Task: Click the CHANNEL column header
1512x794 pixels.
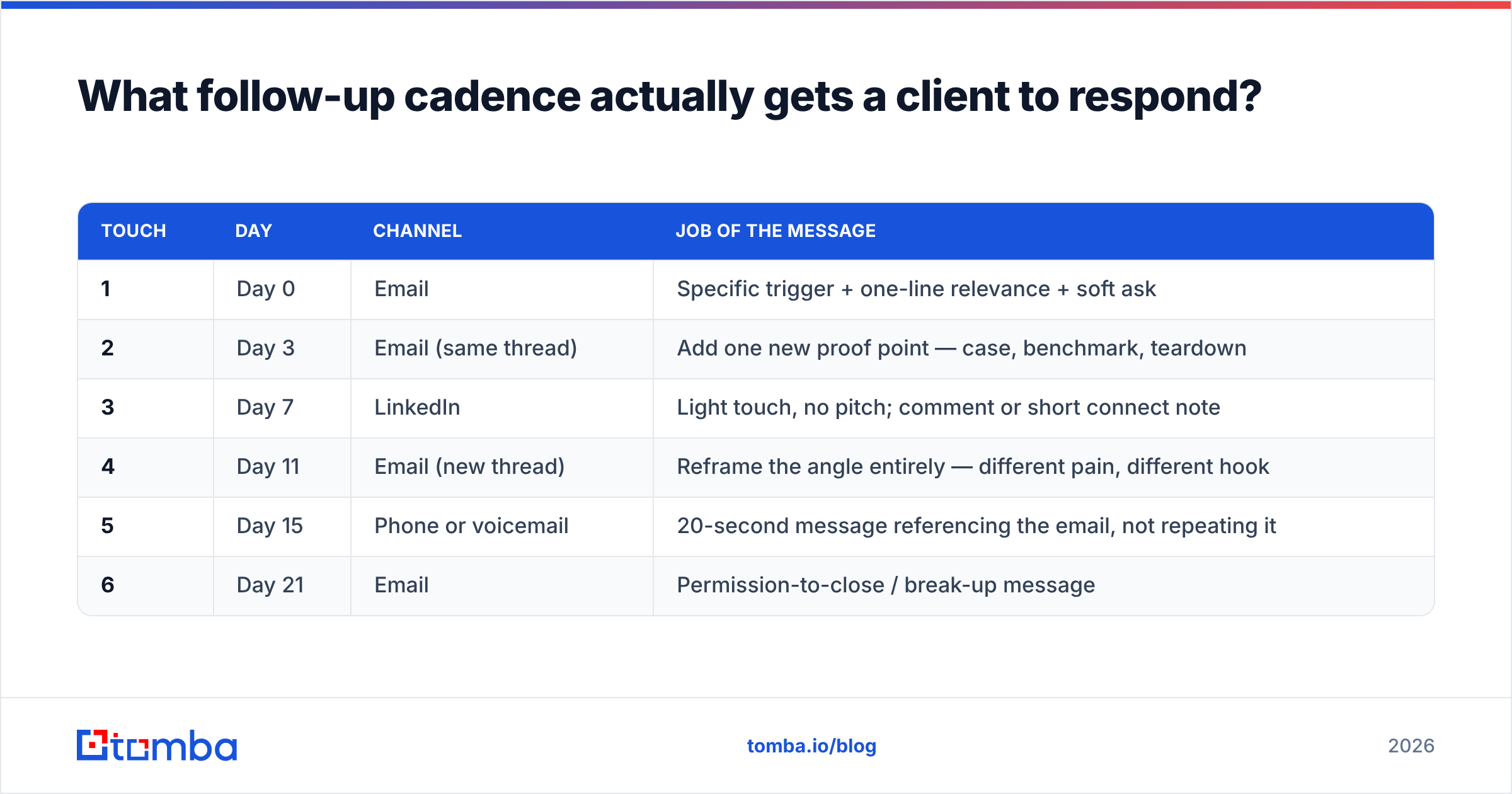Action: point(417,231)
